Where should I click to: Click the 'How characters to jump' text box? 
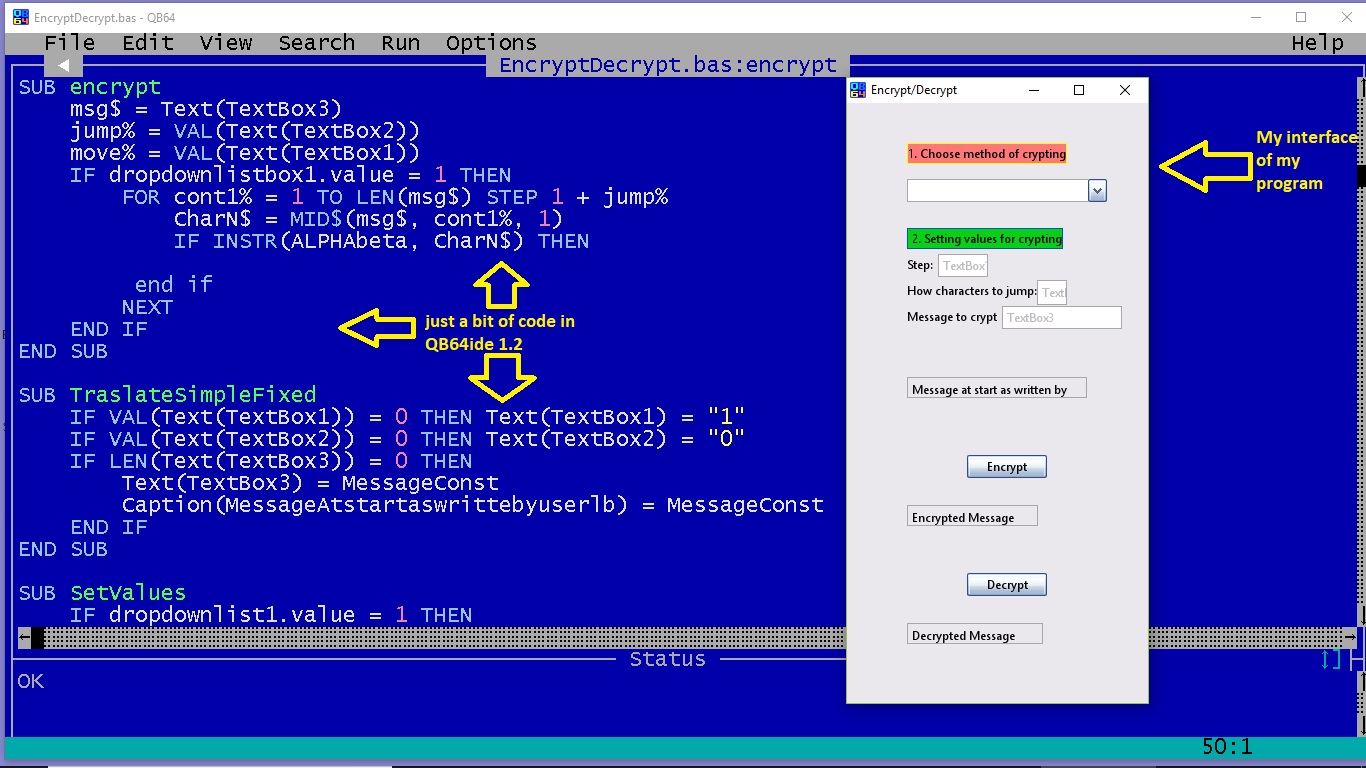point(1052,292)
